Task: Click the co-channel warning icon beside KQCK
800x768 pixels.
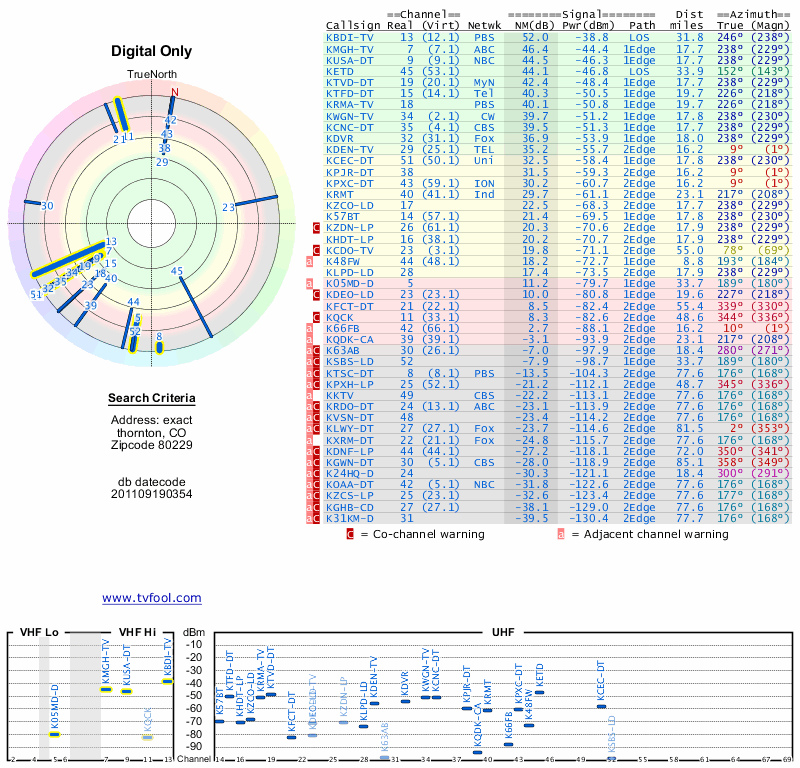Action: pos(316,317)
